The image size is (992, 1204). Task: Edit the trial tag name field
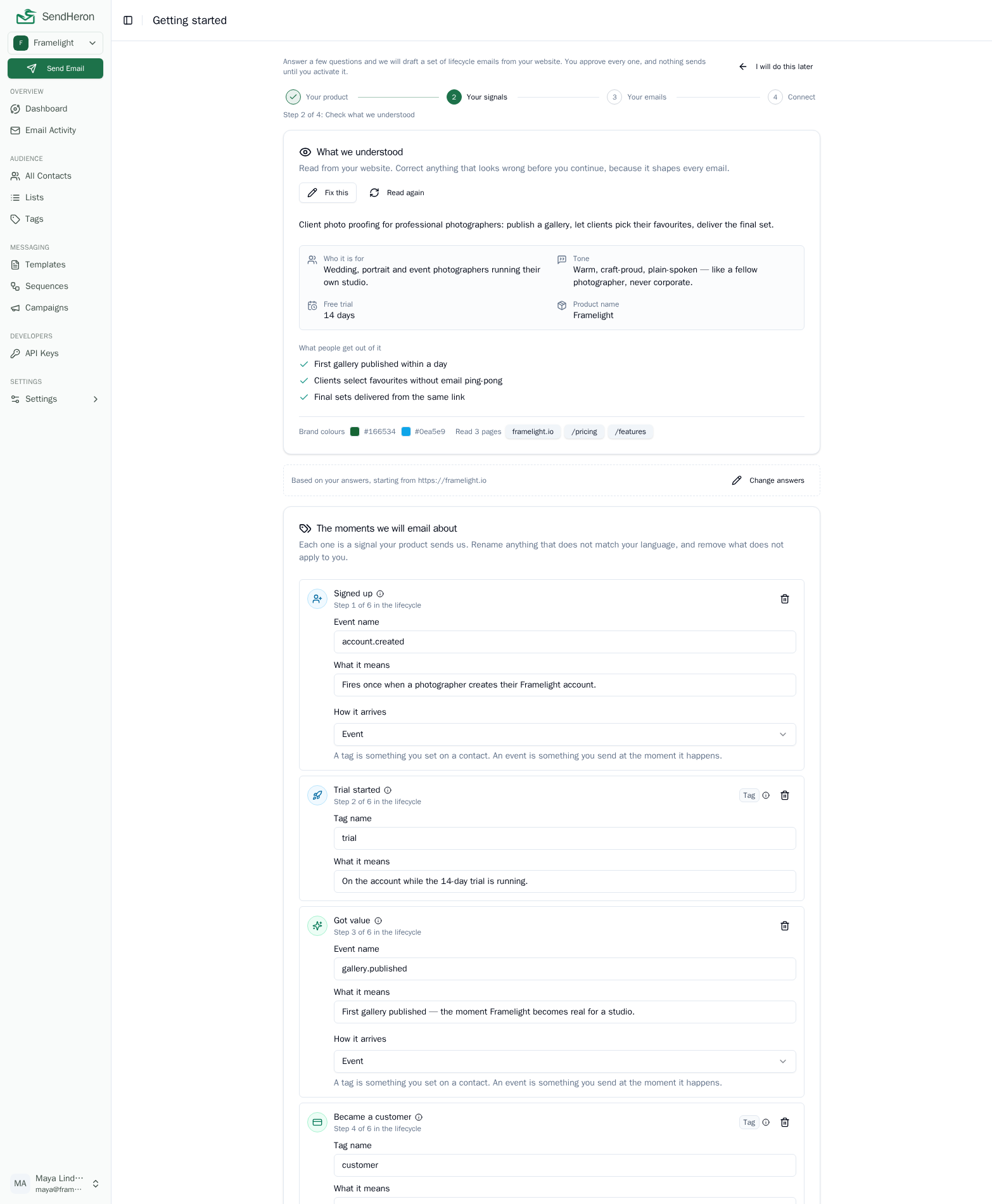(x=564, y=838)
